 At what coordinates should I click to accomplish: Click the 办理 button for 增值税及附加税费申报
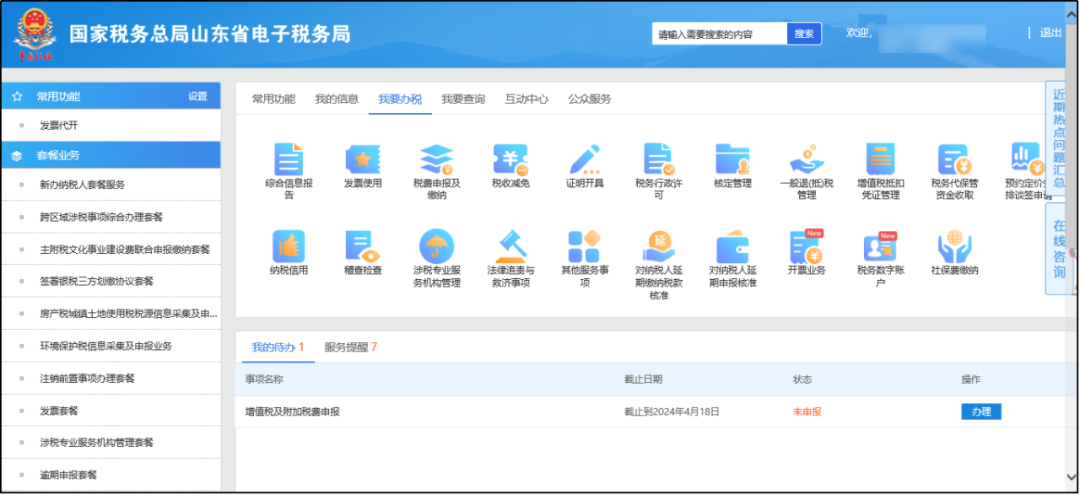pos(981,412)
